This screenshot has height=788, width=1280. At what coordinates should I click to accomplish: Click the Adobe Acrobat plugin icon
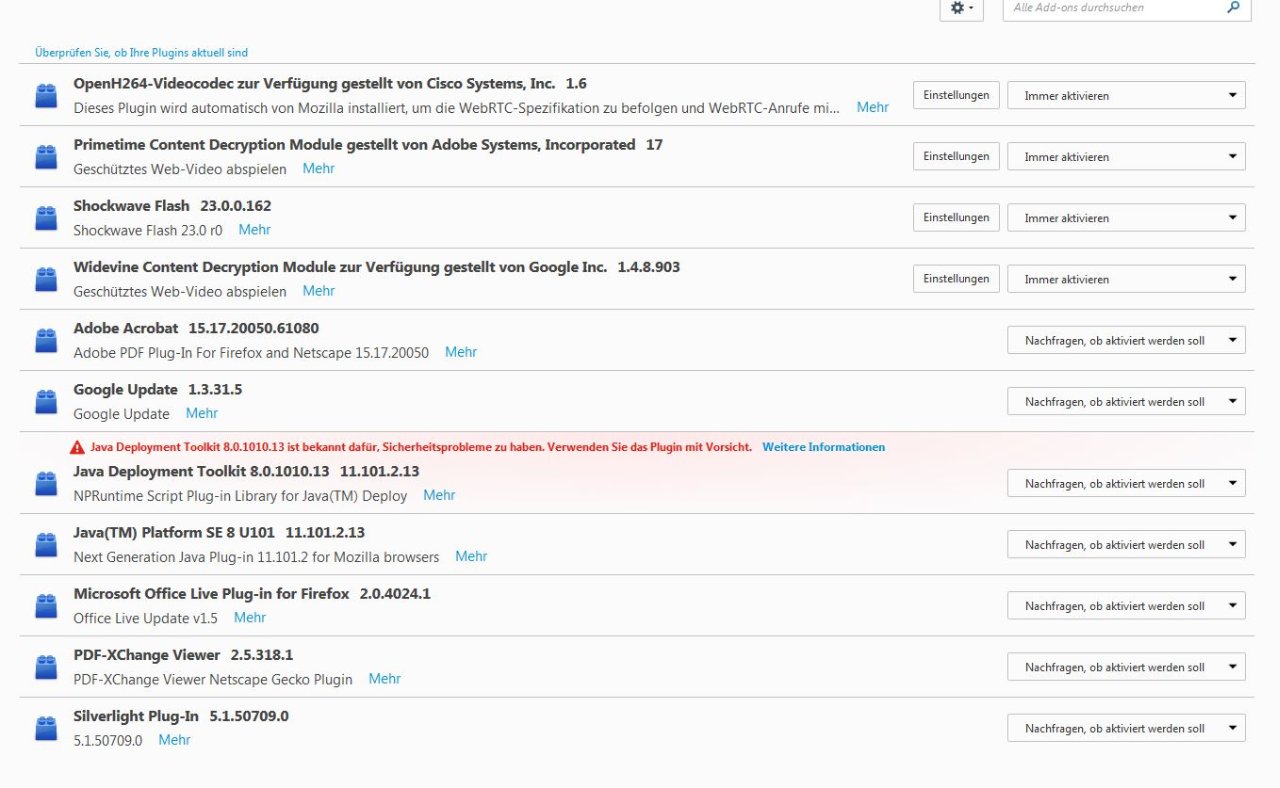(46, 341)
